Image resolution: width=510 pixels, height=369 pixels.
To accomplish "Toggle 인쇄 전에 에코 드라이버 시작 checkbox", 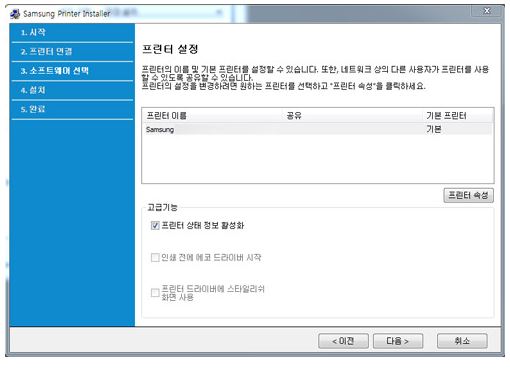I will (x=155, y=258).
